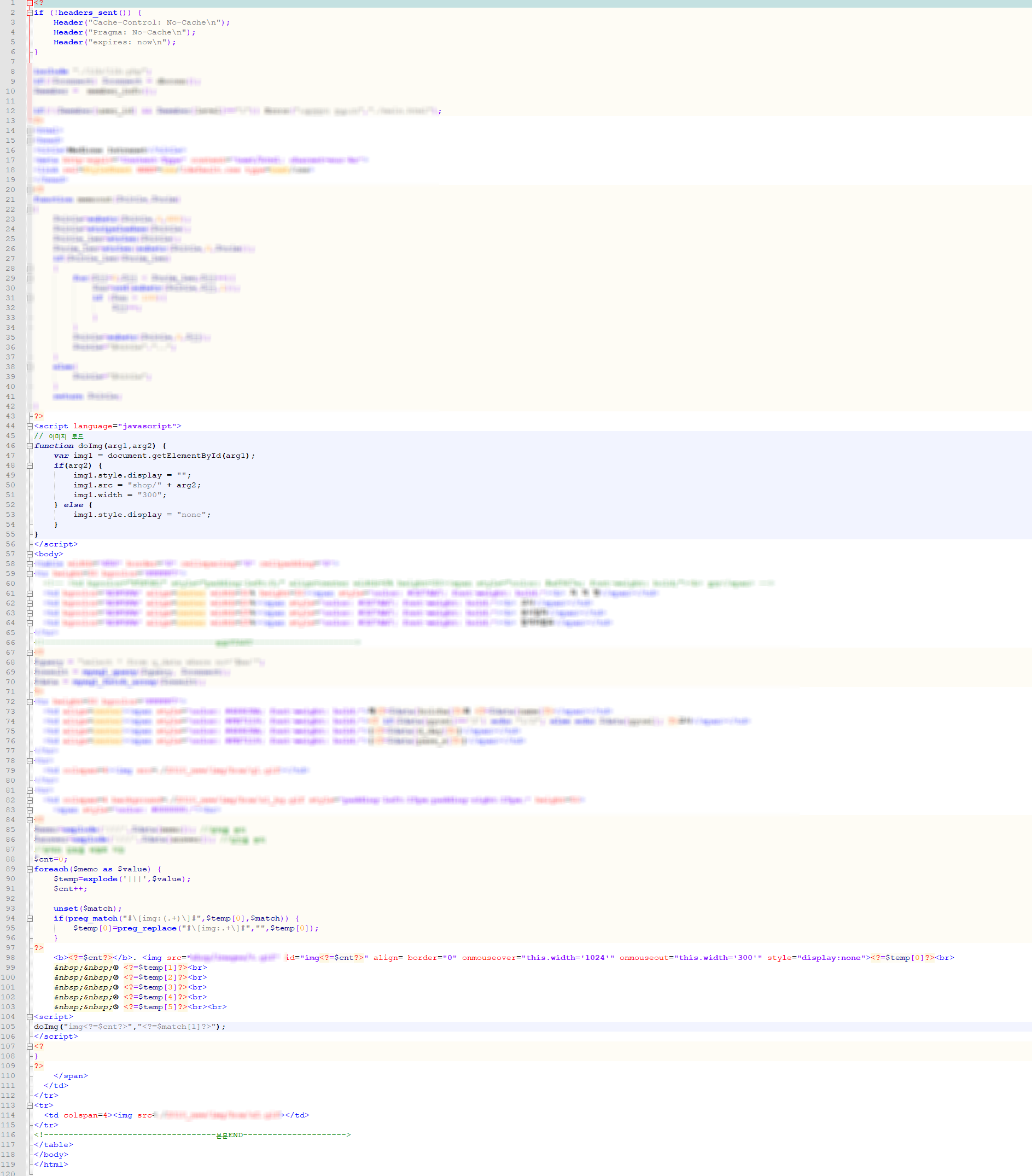Click the '</script>' tag on line 56
Image resolution: width=1032 pixels, height=1176 pixels.
(56, 544)
